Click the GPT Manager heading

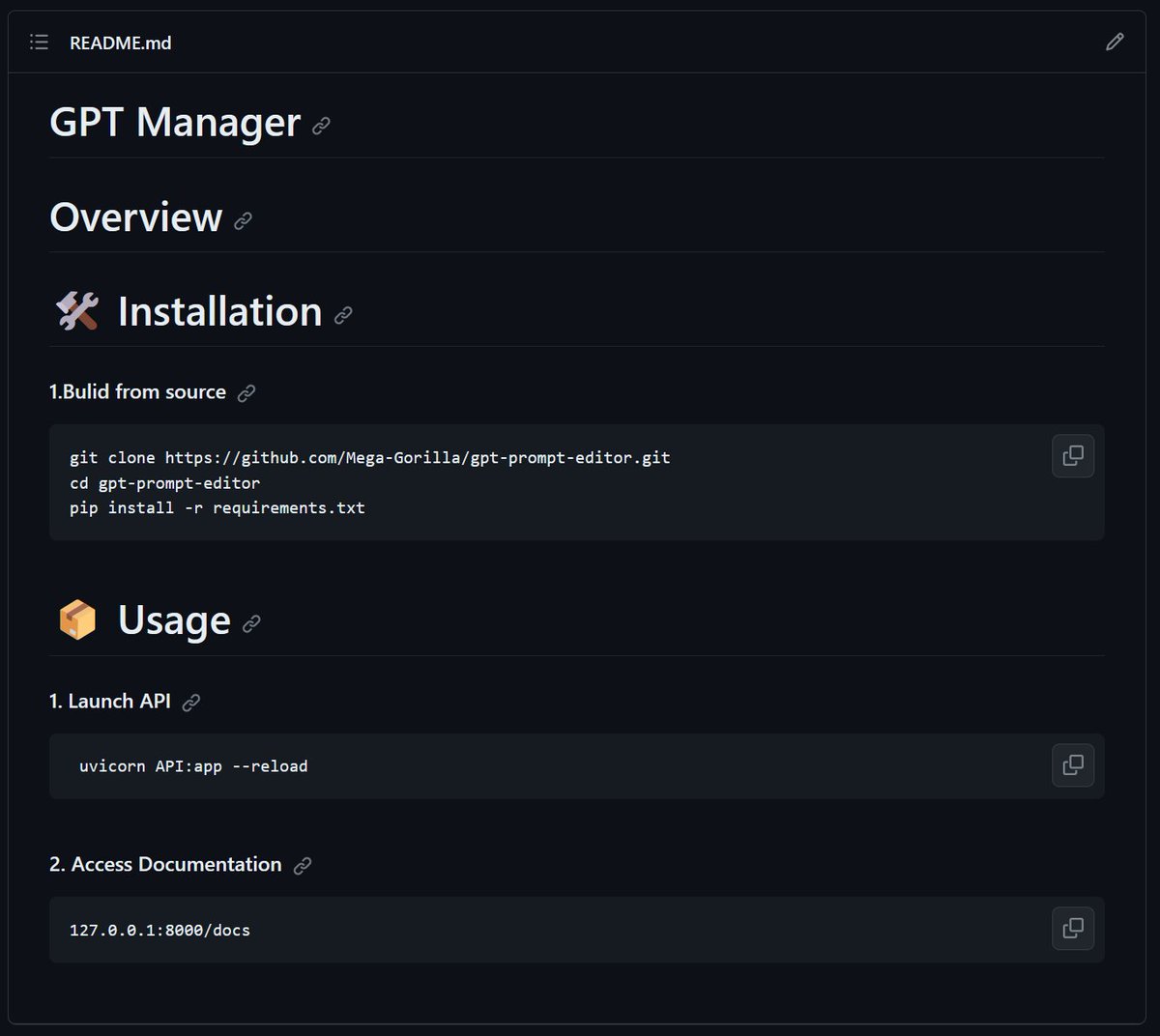pyautogui.click(x=175, y=123)
